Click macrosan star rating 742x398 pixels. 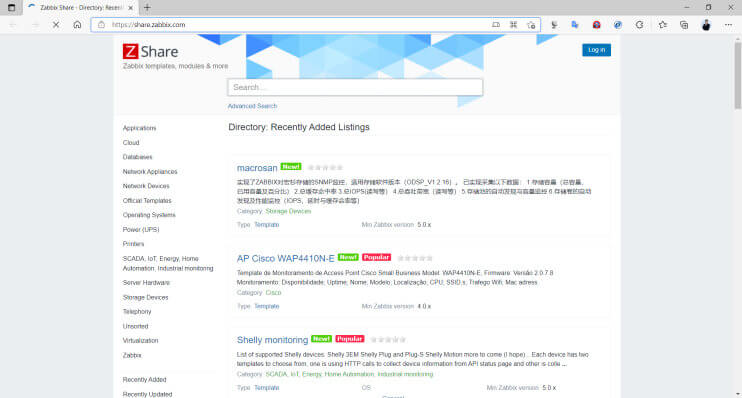pyautogui.click(x=325, y=168)
